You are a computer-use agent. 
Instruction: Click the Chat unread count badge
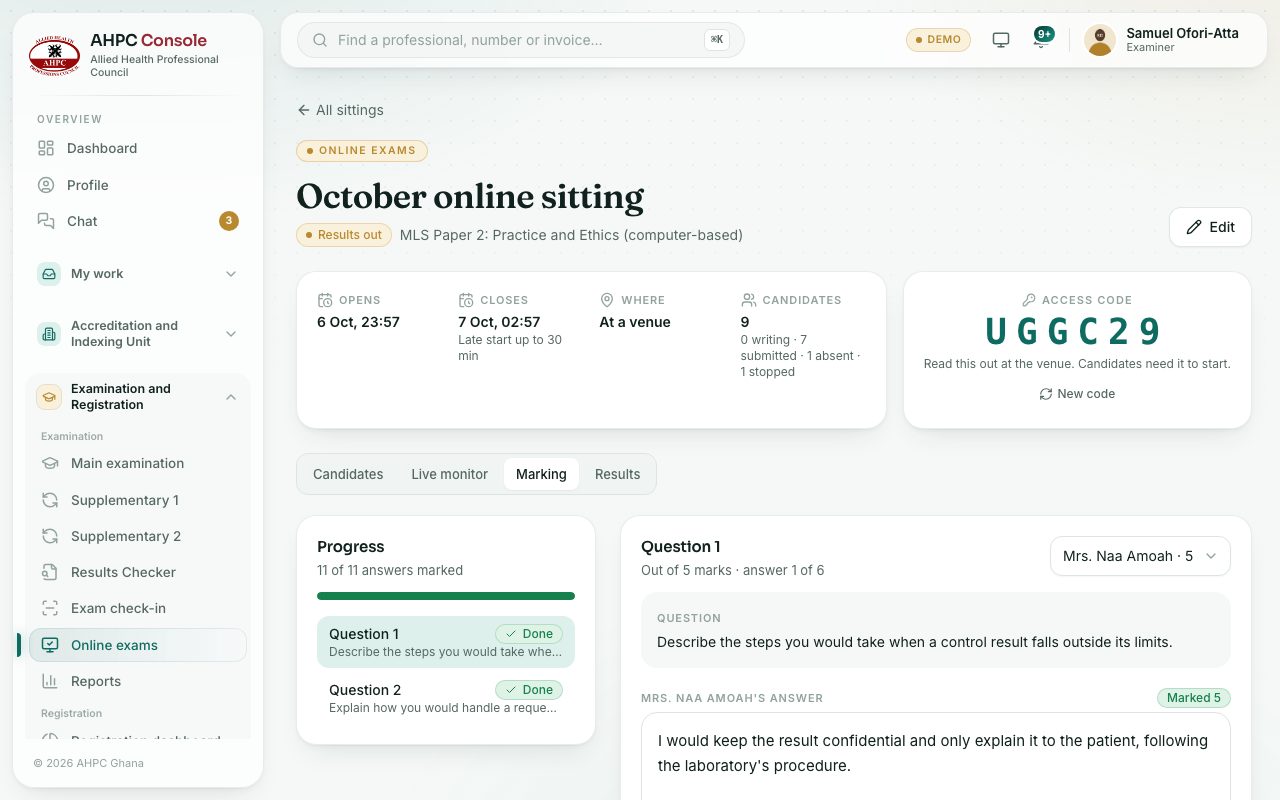click(229, 221)
